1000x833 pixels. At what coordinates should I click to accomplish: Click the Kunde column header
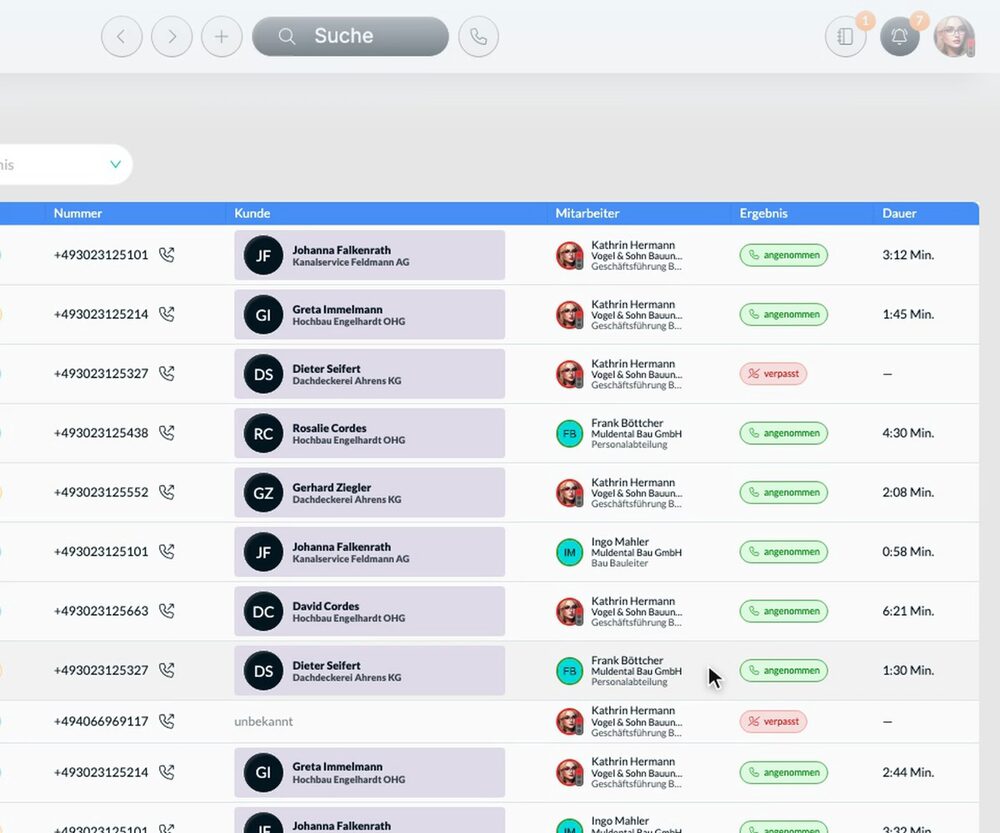(x=252, y=214)
